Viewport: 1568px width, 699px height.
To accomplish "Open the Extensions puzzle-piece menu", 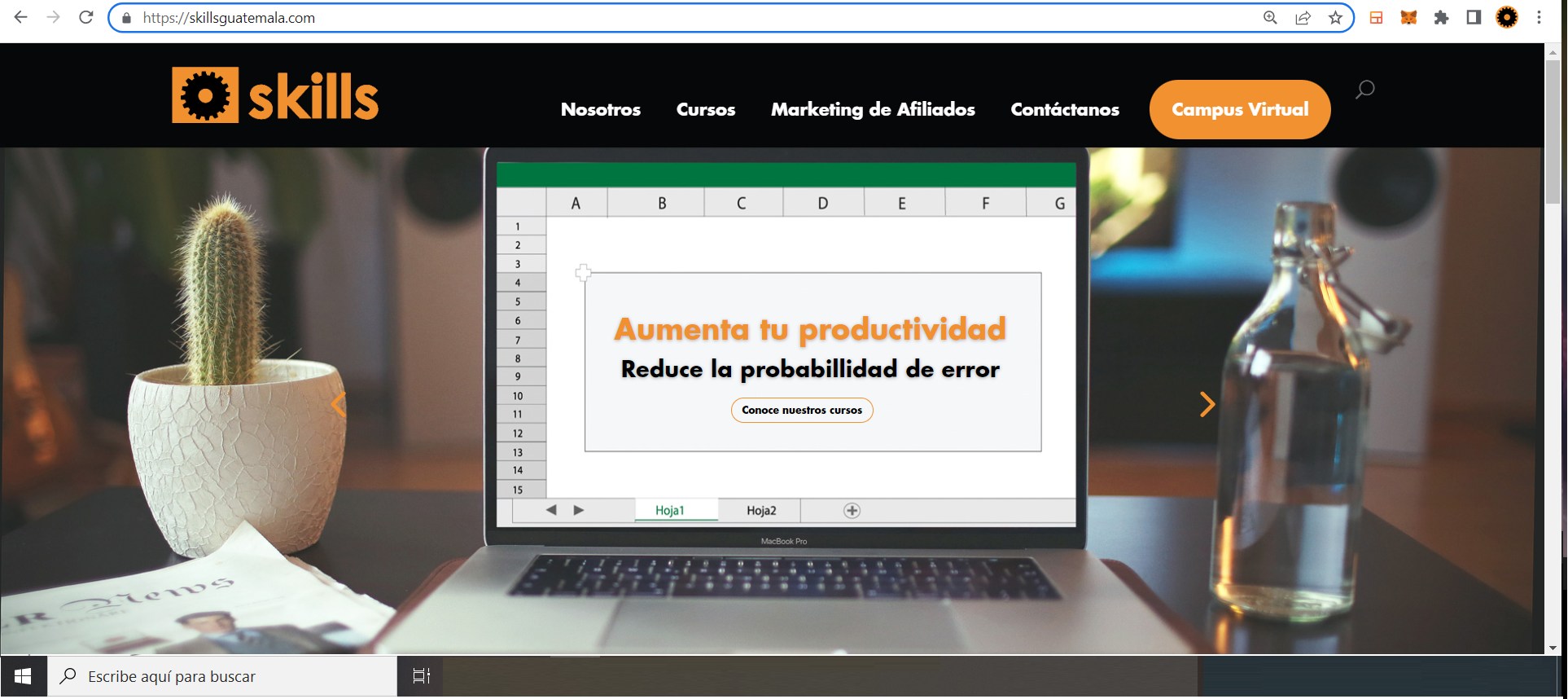I will (1441, 17).
